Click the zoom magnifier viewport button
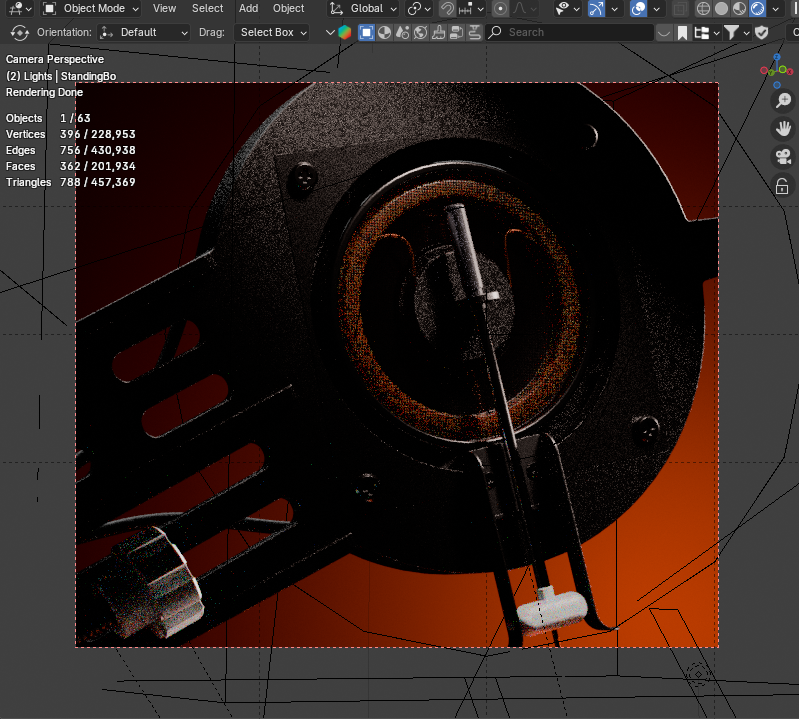Screen dimensions: 799x719 783,101
